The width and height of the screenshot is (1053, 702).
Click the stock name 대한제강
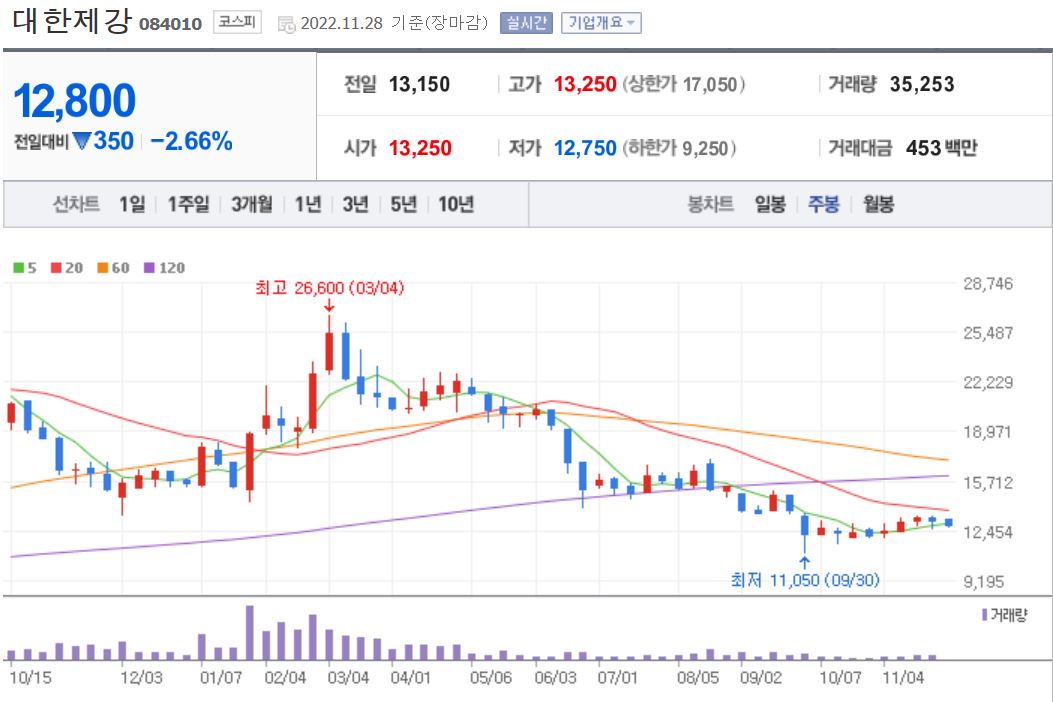click(72, 20)
